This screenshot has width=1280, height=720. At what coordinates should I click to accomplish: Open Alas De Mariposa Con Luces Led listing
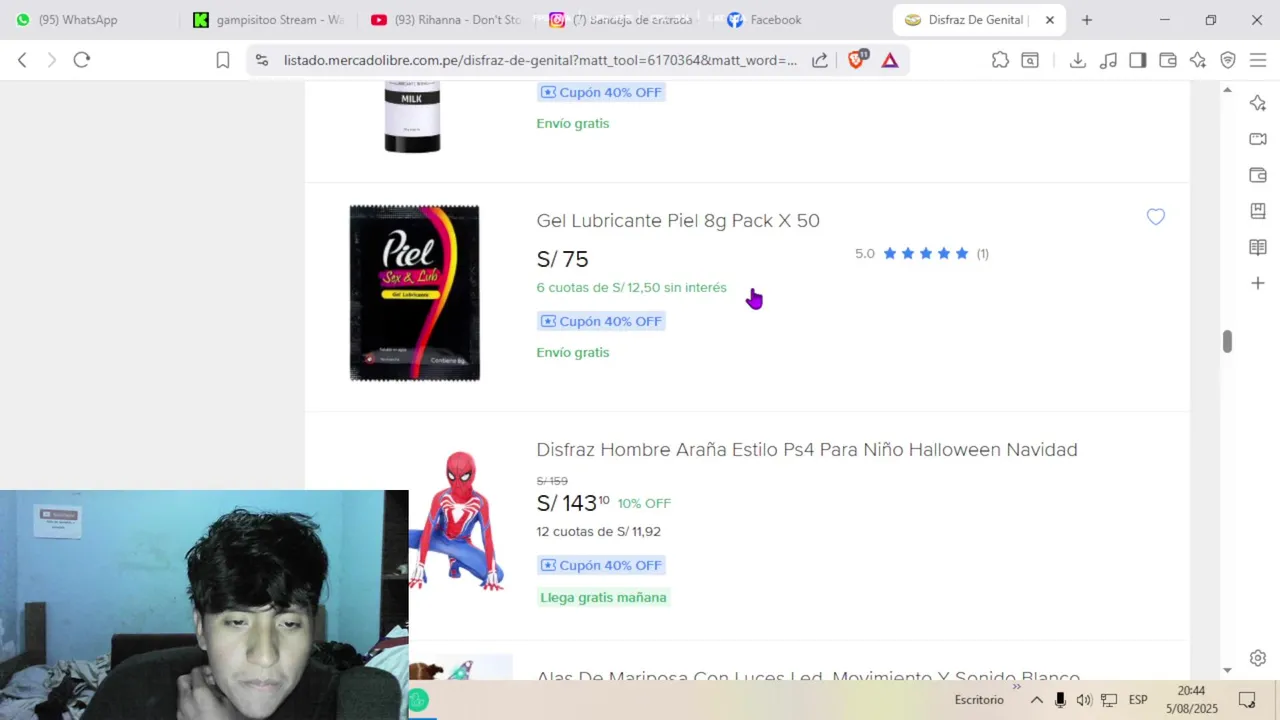pyautogui.click(x=808, y=677)
